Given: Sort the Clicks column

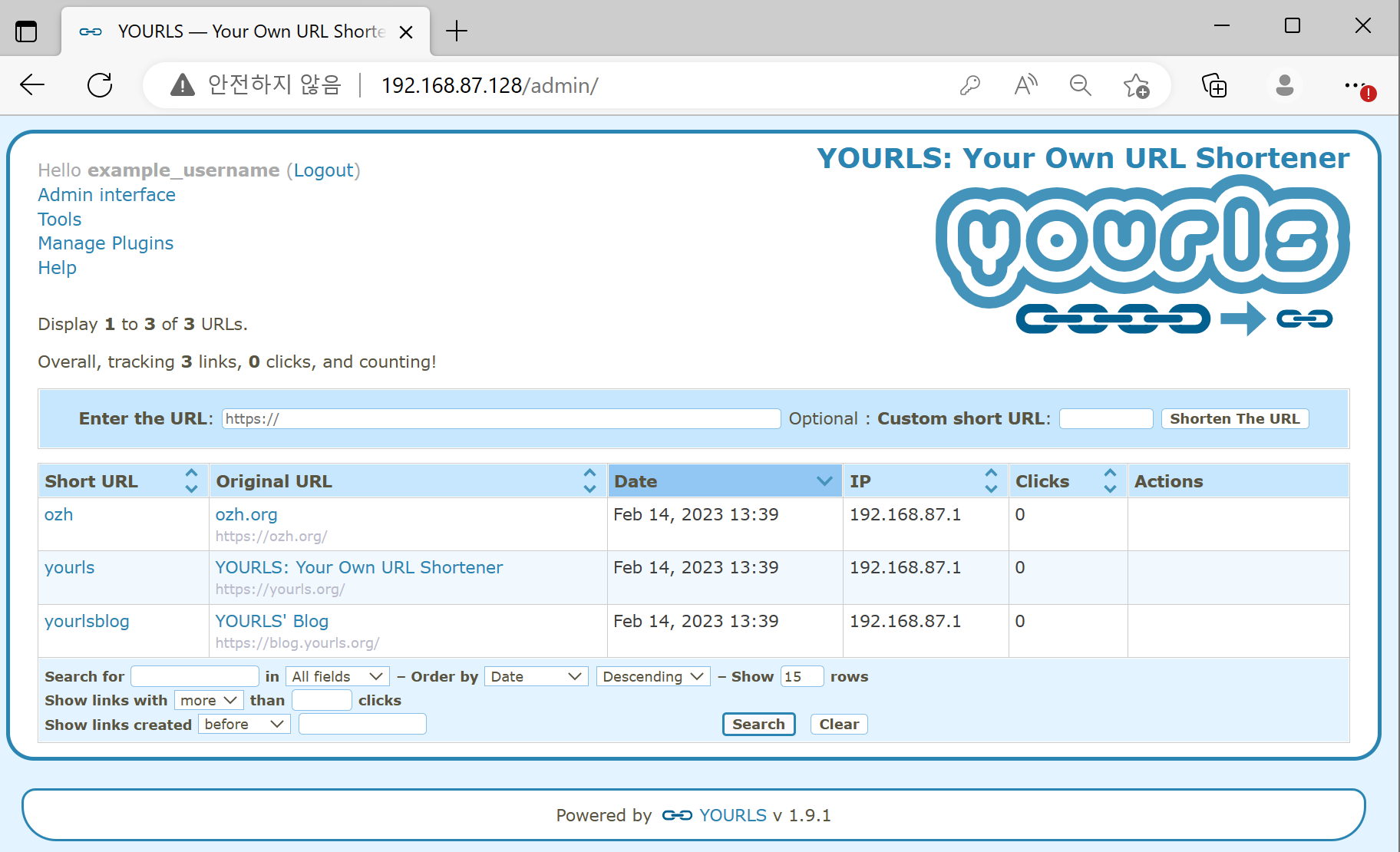Looking at the screenshot, I should pos(1110,480).
